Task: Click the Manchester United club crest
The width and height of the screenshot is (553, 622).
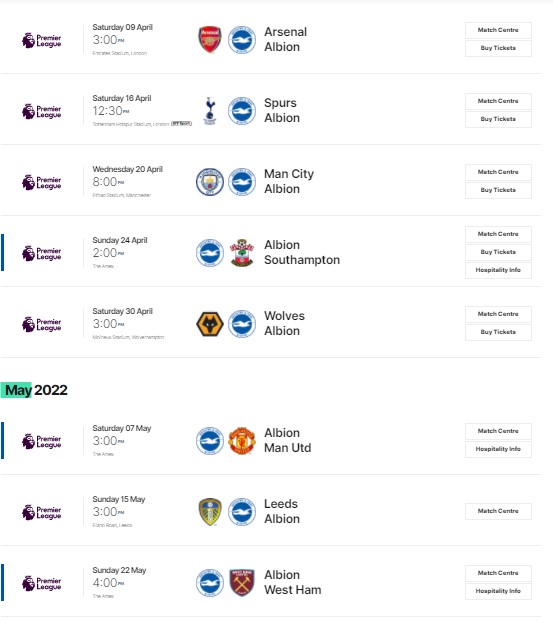Action: pos(242,441)
